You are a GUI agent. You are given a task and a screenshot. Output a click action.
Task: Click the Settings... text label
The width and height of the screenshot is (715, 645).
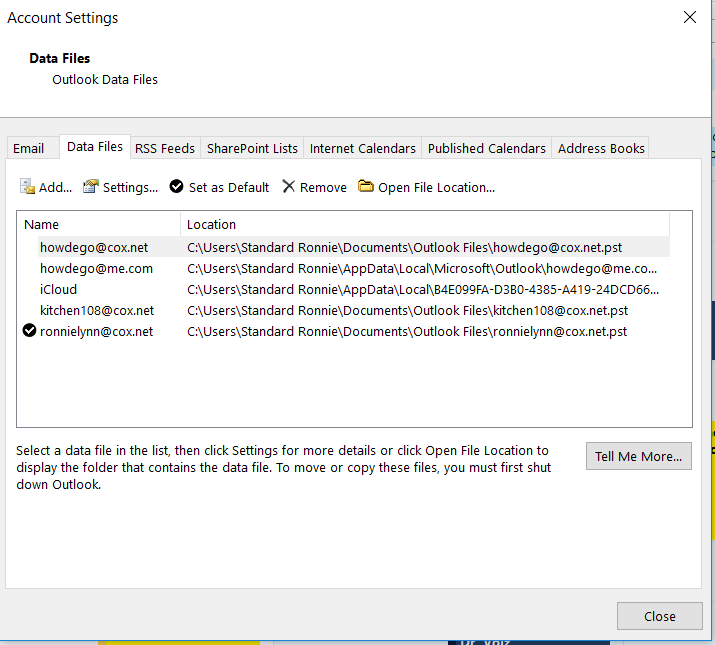point(130,187)
